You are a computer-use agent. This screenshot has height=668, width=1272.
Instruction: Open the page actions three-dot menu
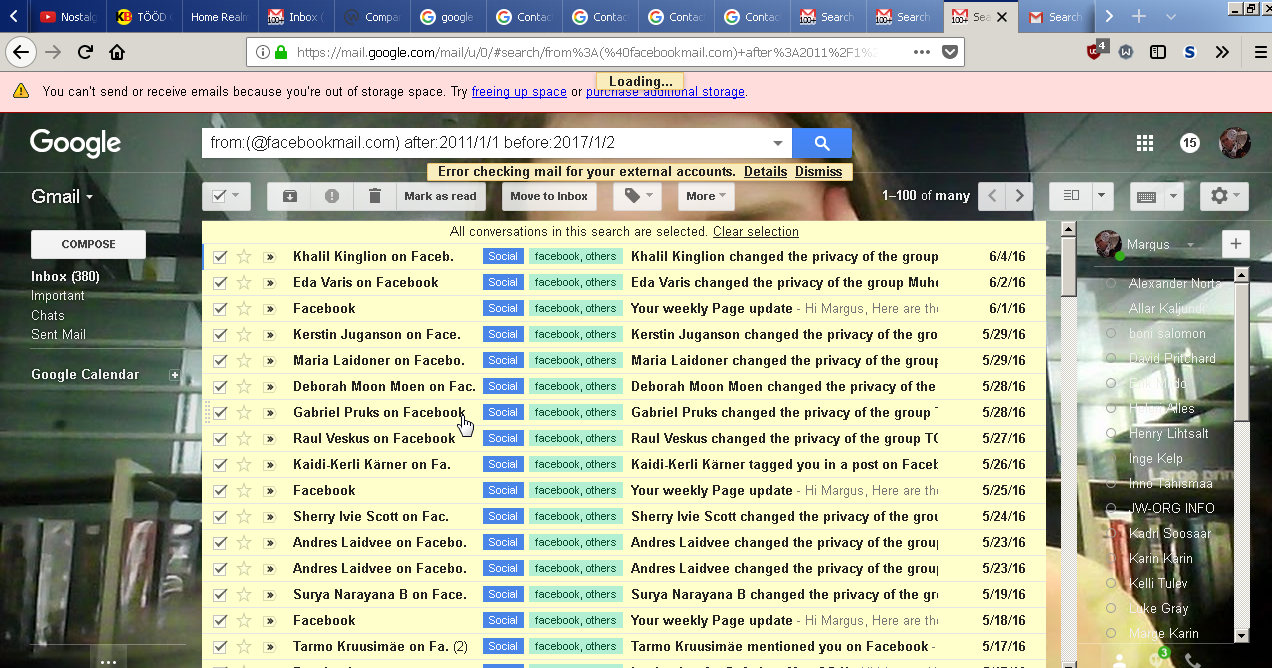pos(922,52)
